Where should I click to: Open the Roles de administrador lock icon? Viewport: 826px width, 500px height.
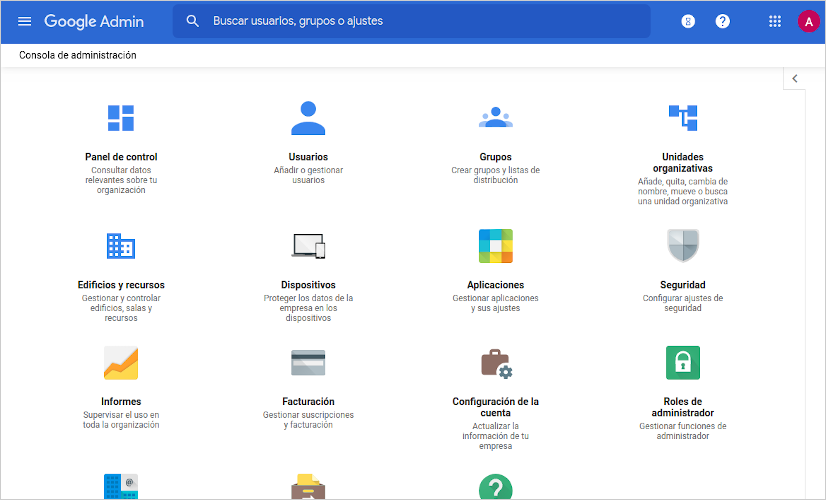pos(683,363)
